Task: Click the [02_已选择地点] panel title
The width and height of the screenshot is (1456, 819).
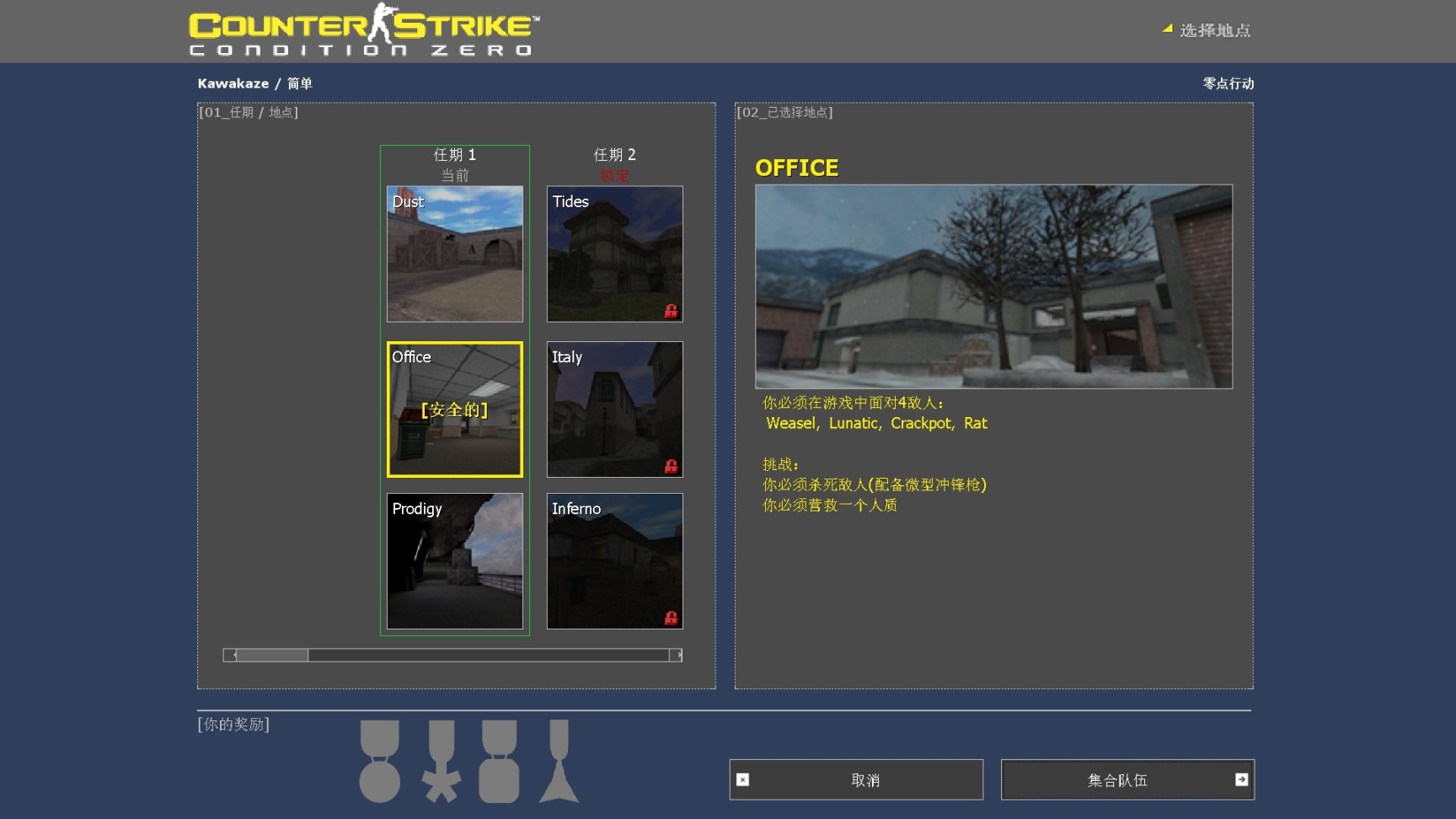Action: point(784,112)
